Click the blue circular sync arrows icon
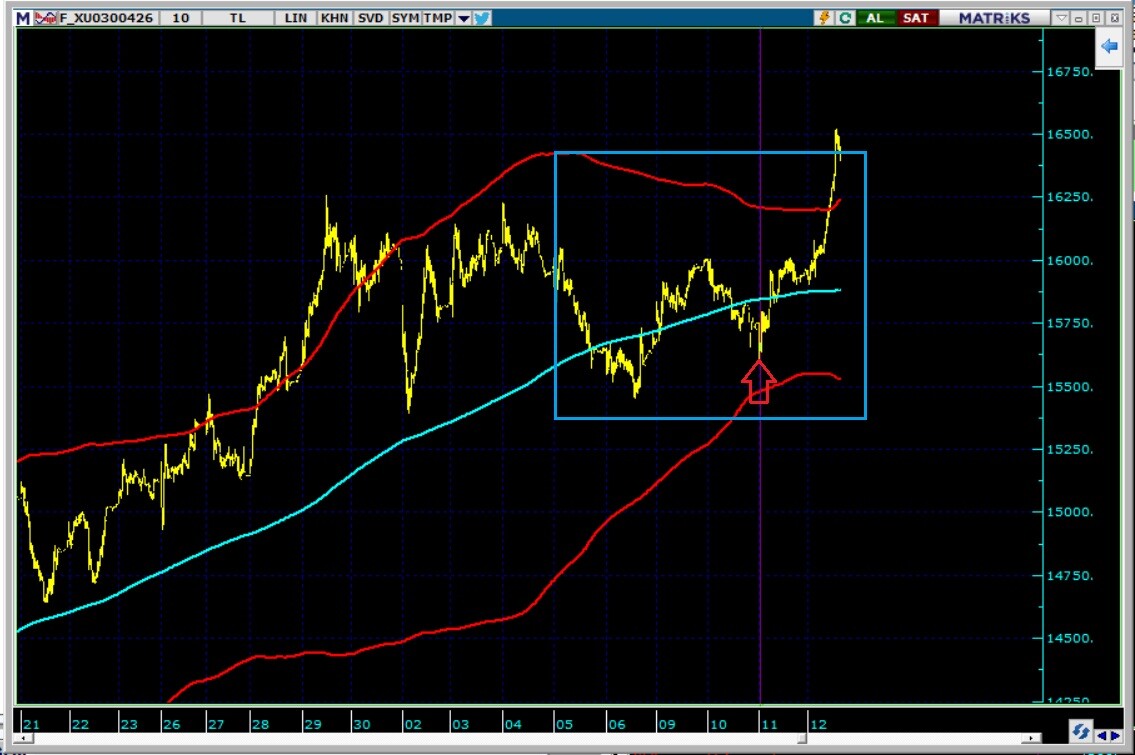Screen dimensions: 1135x755 click(x=1080, y=733)
